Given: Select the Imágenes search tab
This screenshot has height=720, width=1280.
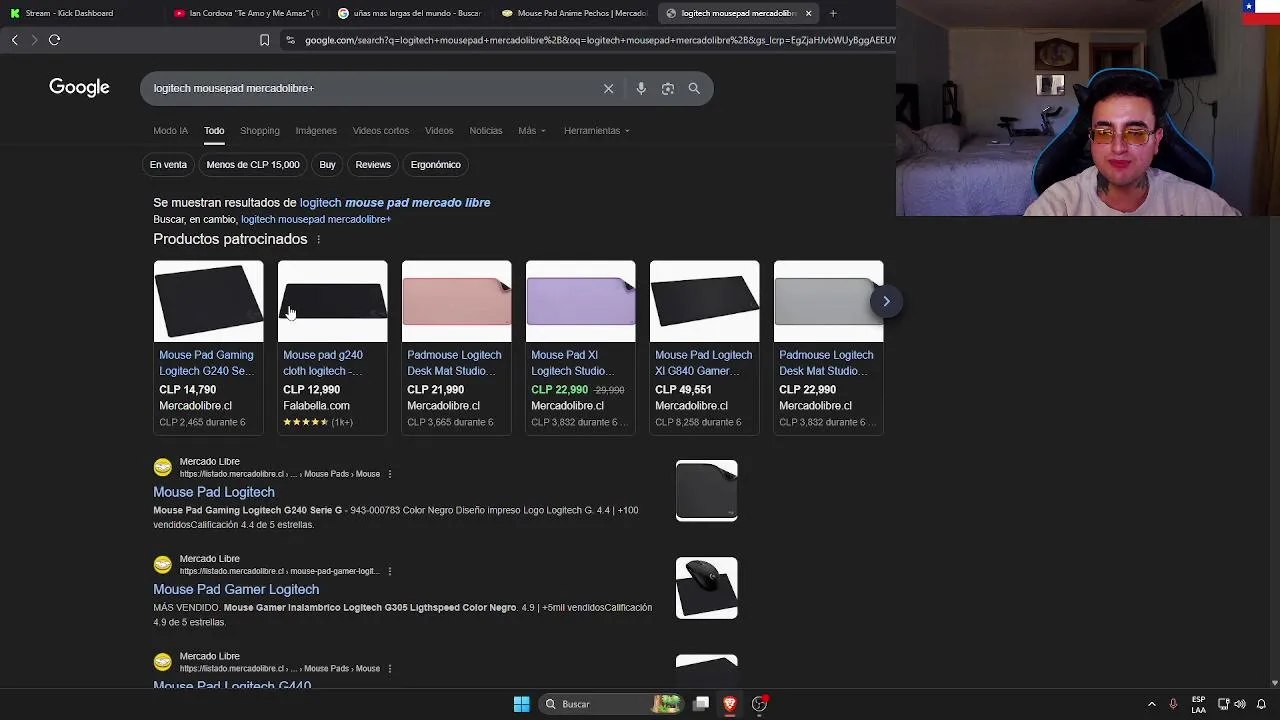Looking at the screenshot, I should point(316,131).
